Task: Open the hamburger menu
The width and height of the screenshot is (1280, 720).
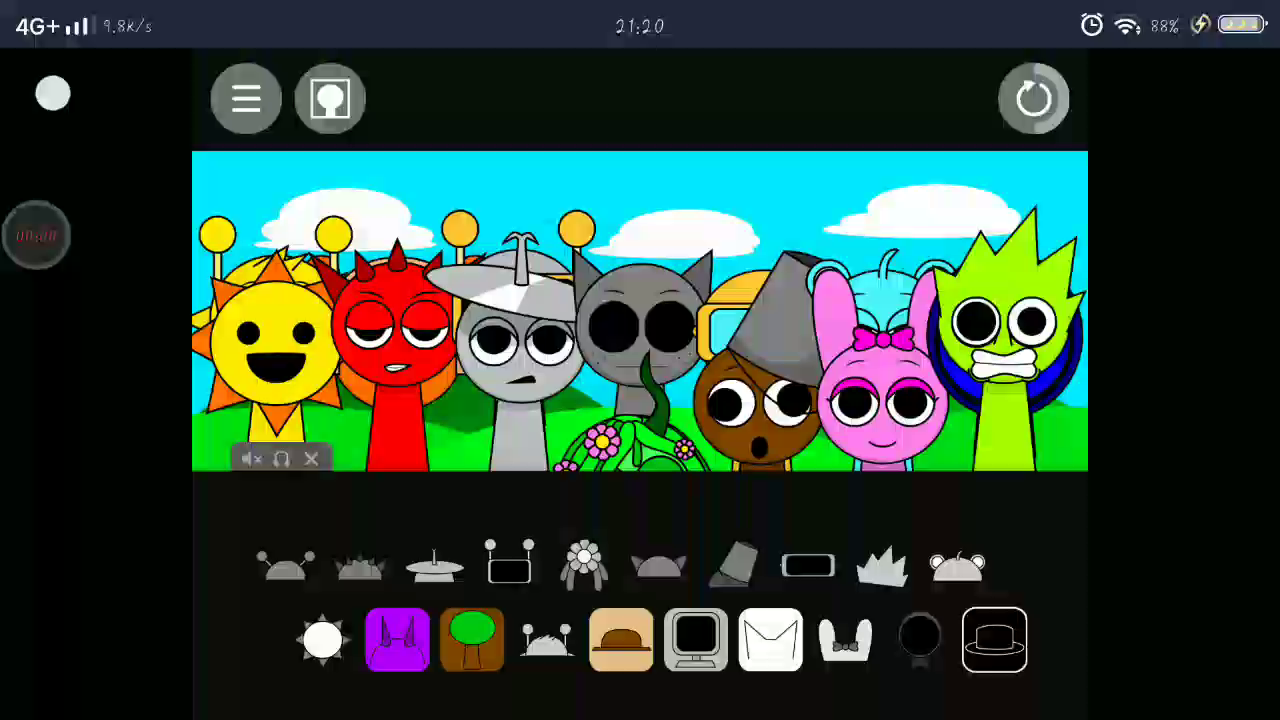Action: coord(246,98)
